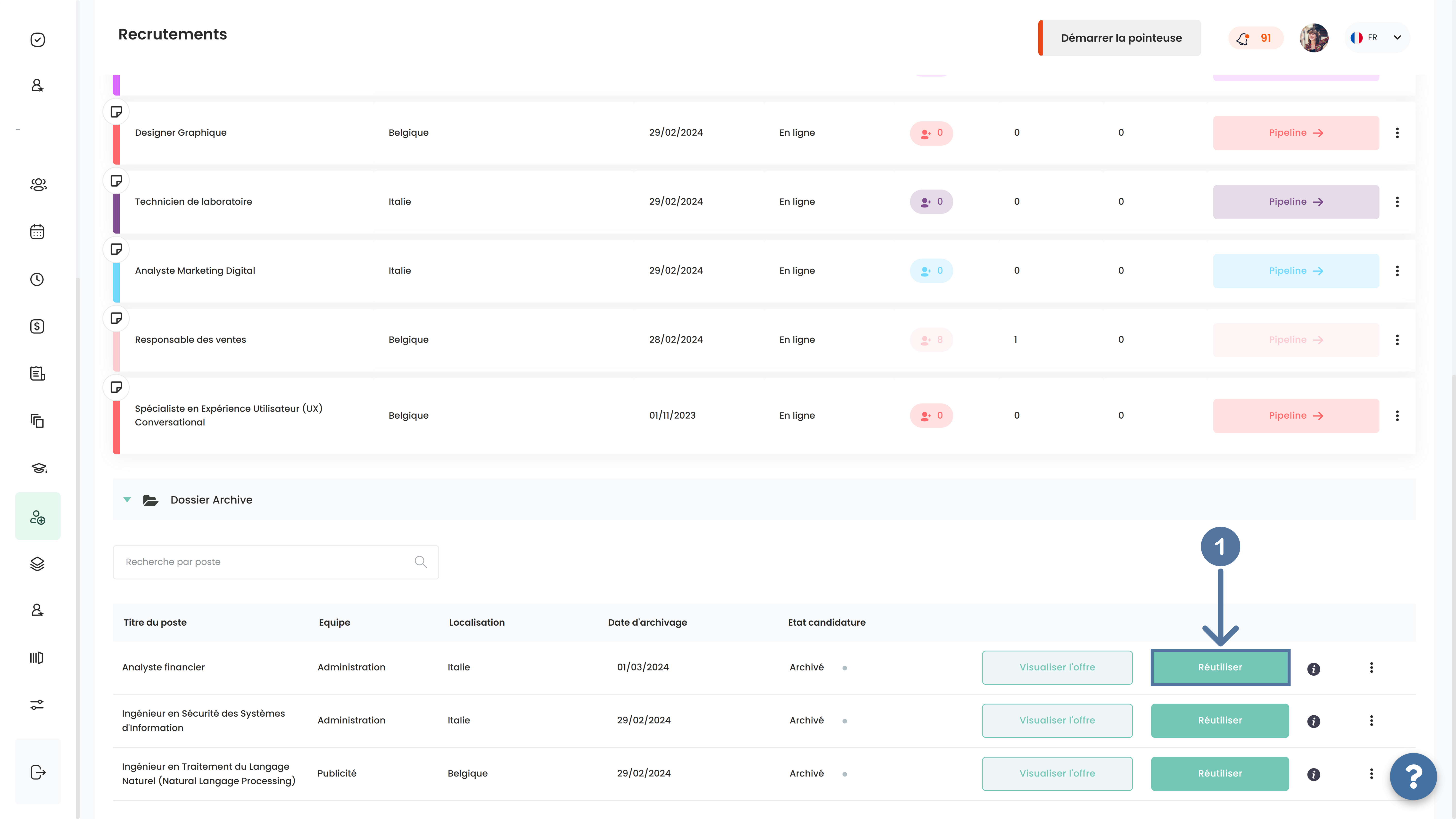Open Pipeline for Spécialiste UX Conversational

(1296, 415)
